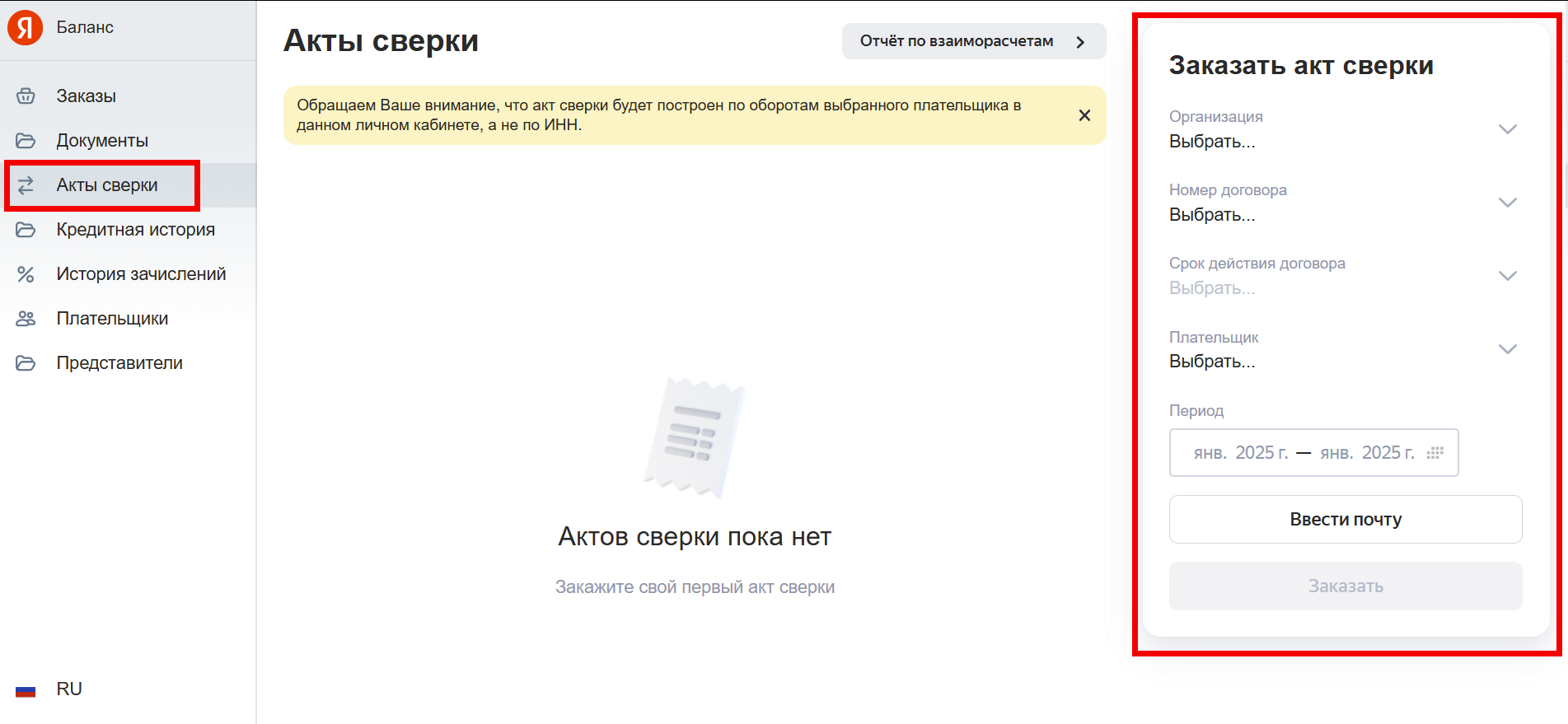This screenshot has height=724, width=1568.
Task: Open the Кредитная история menu item
Action: 135,230
